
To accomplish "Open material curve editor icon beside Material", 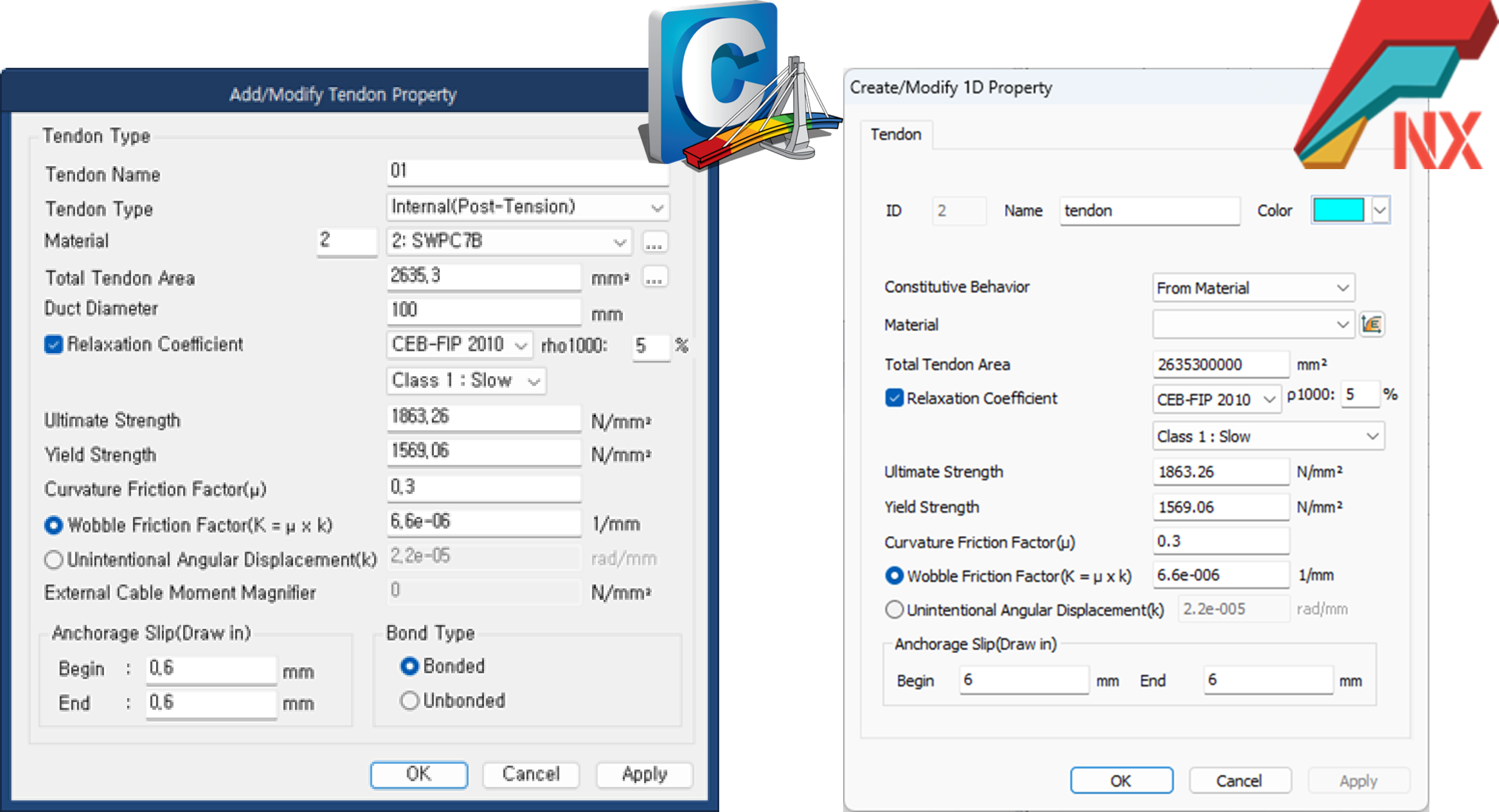I will 1371,324.
